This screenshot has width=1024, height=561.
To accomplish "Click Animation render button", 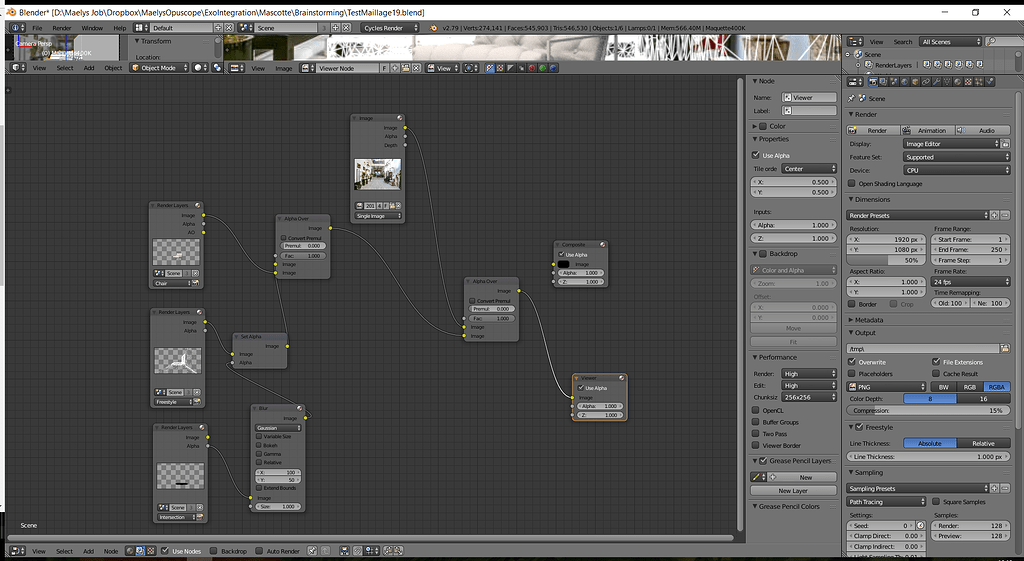I will coord(928,130).
